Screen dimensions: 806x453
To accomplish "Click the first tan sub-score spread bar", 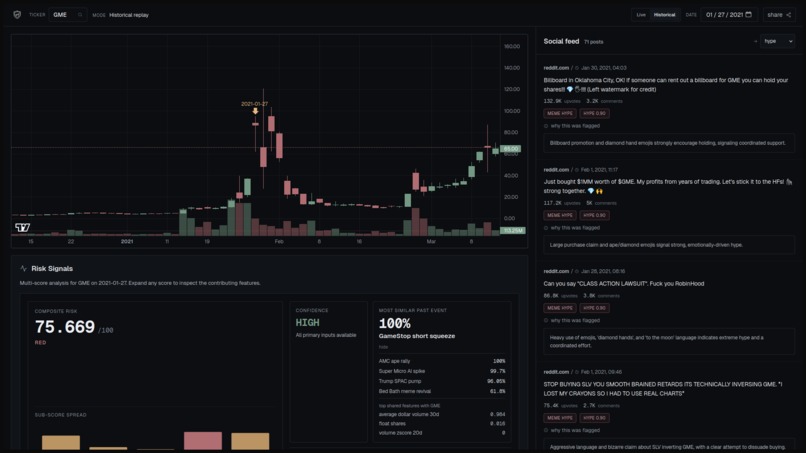I will [61, 443].
